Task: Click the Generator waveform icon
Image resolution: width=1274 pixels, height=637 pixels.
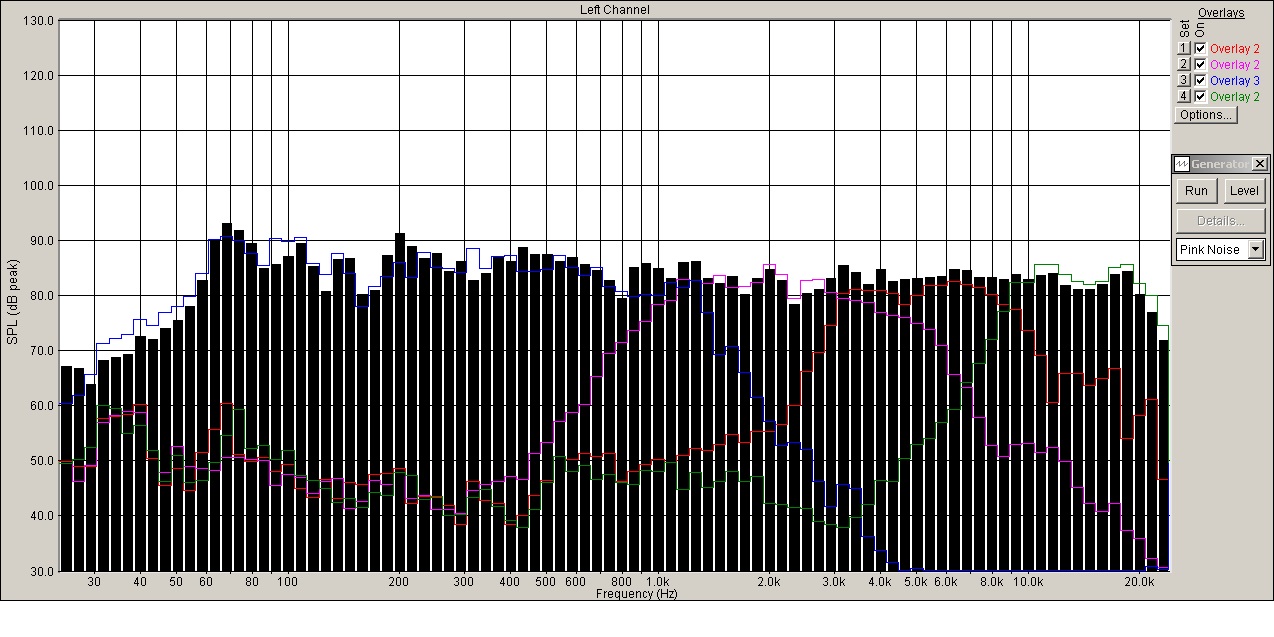Action: [1181, 164]
